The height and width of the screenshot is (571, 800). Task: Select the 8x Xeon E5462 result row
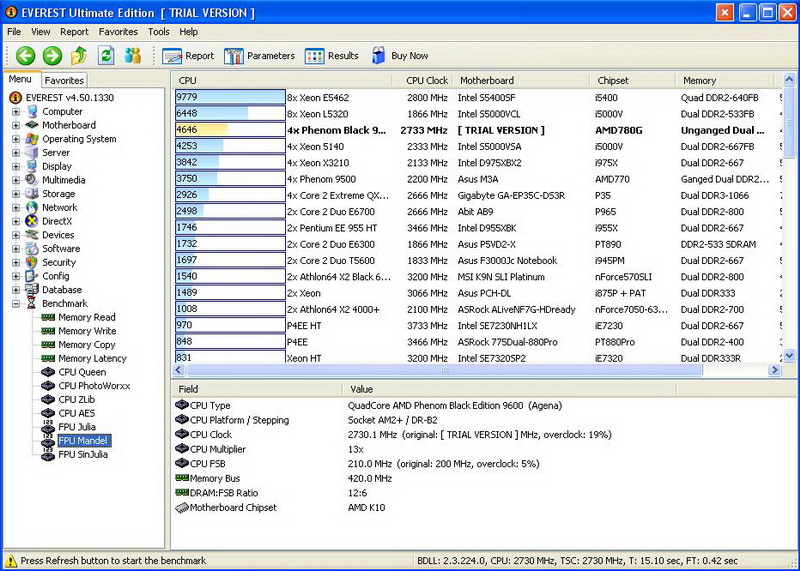point(477,97)
